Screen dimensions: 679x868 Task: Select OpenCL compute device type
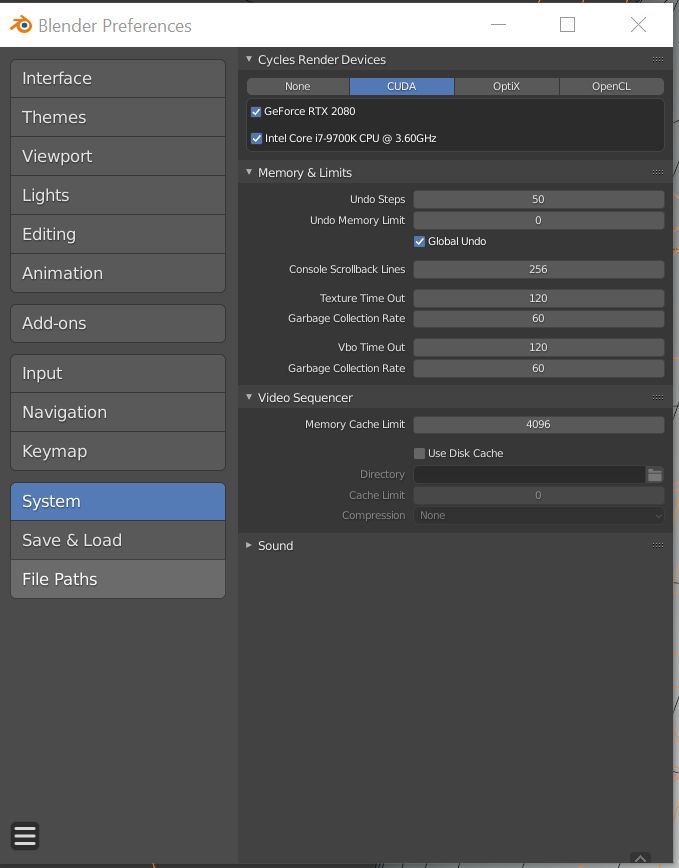tap(611, 86)
